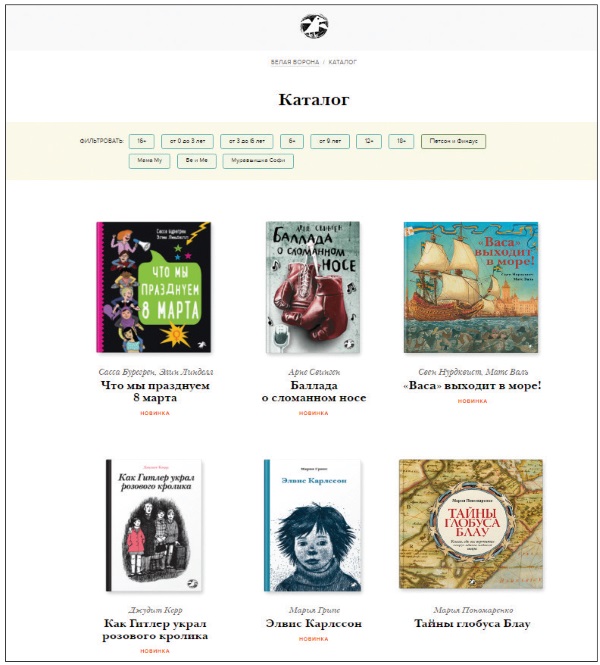Toggle the «от 0 до 3 лет» filter
600x665 pixels.
pyautogui.click(x=187, y=141)
